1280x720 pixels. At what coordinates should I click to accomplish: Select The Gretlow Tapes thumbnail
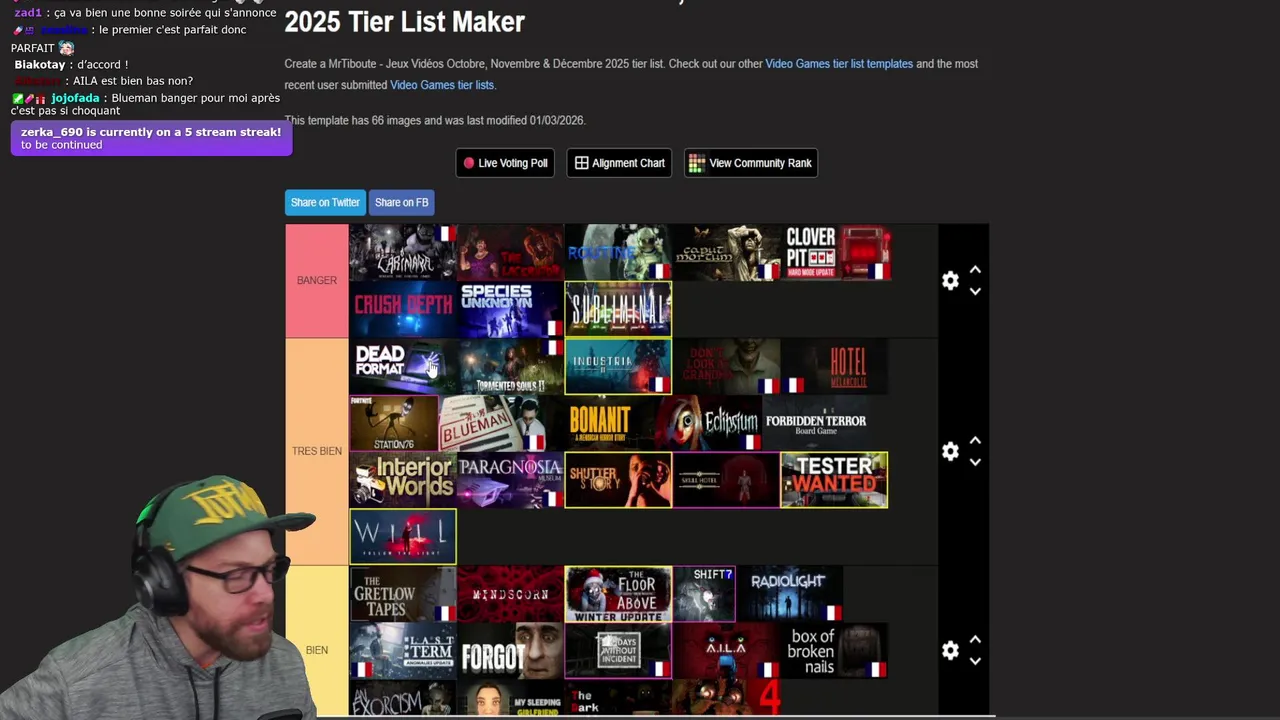click(403, 594)
